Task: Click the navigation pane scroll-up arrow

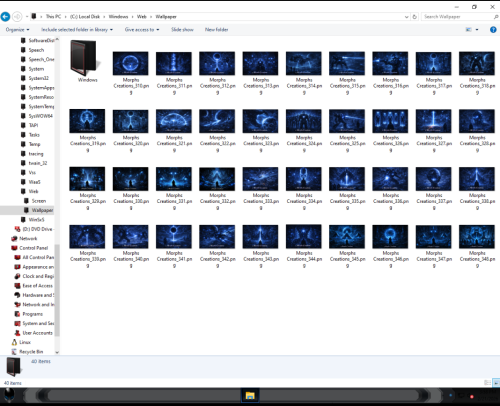Action: [57, 39]
